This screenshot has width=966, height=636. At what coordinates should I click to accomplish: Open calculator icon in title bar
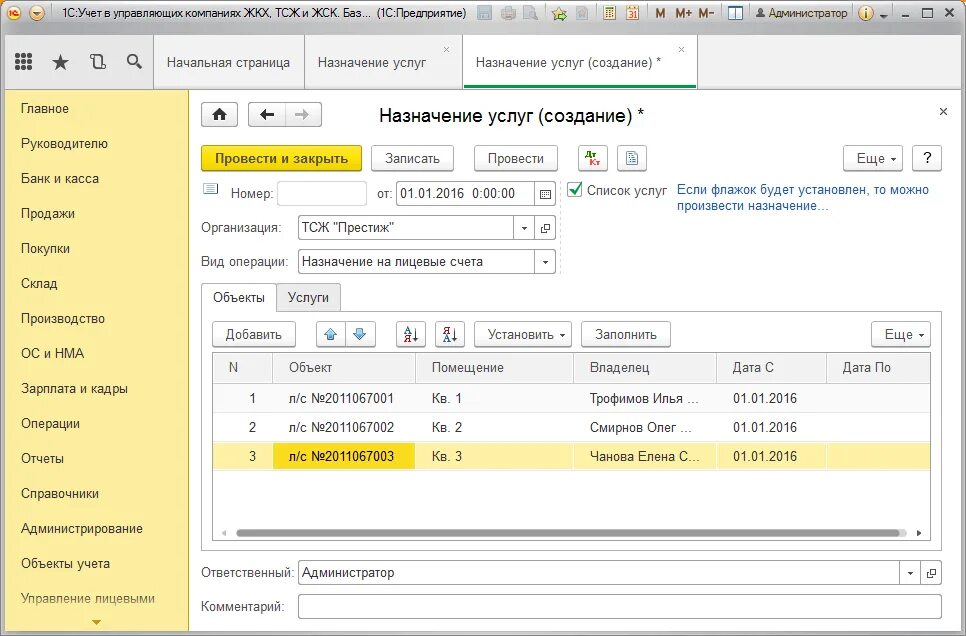tap(609, 12)
